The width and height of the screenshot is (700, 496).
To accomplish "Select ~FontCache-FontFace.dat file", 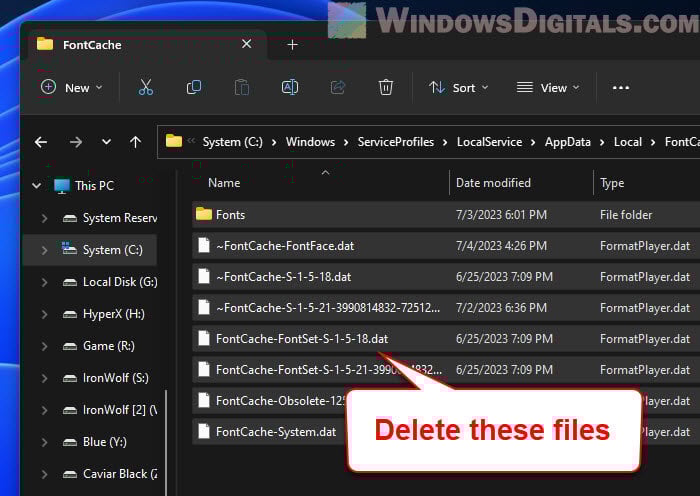I will tap(446, 246).
